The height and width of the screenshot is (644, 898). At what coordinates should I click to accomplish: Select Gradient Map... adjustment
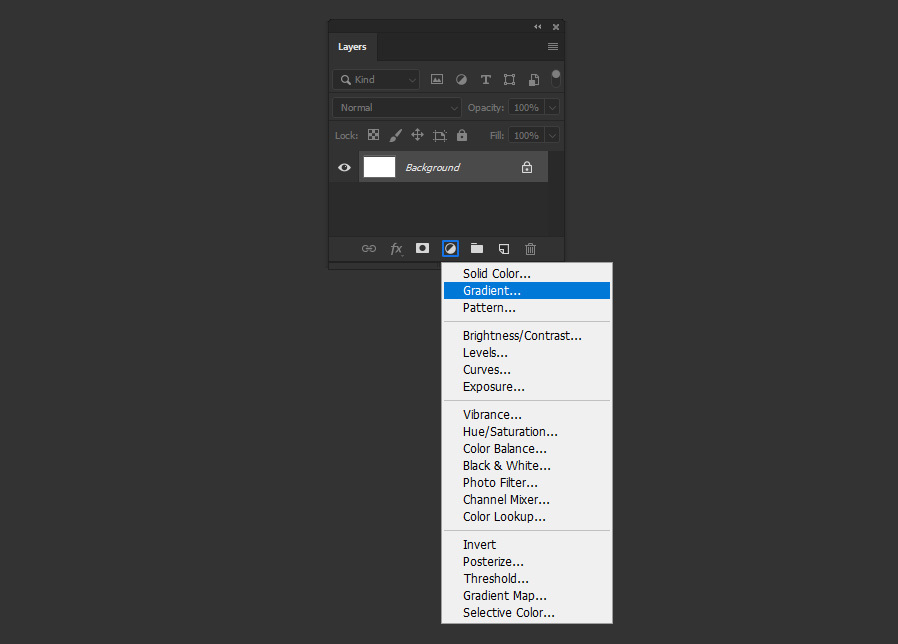(527, 596)
